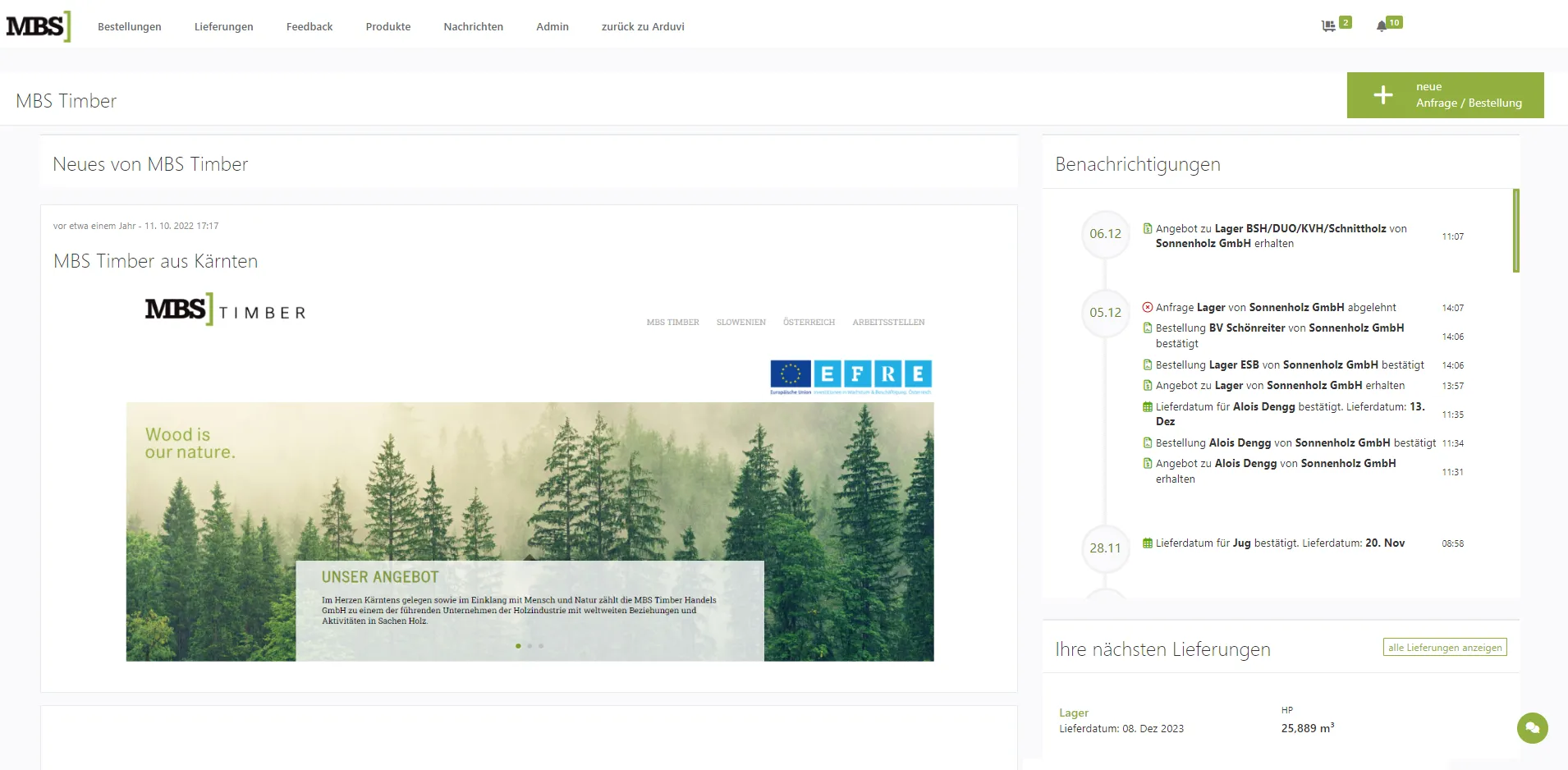Open Bestellungen menu

click(x=130, y=26)
